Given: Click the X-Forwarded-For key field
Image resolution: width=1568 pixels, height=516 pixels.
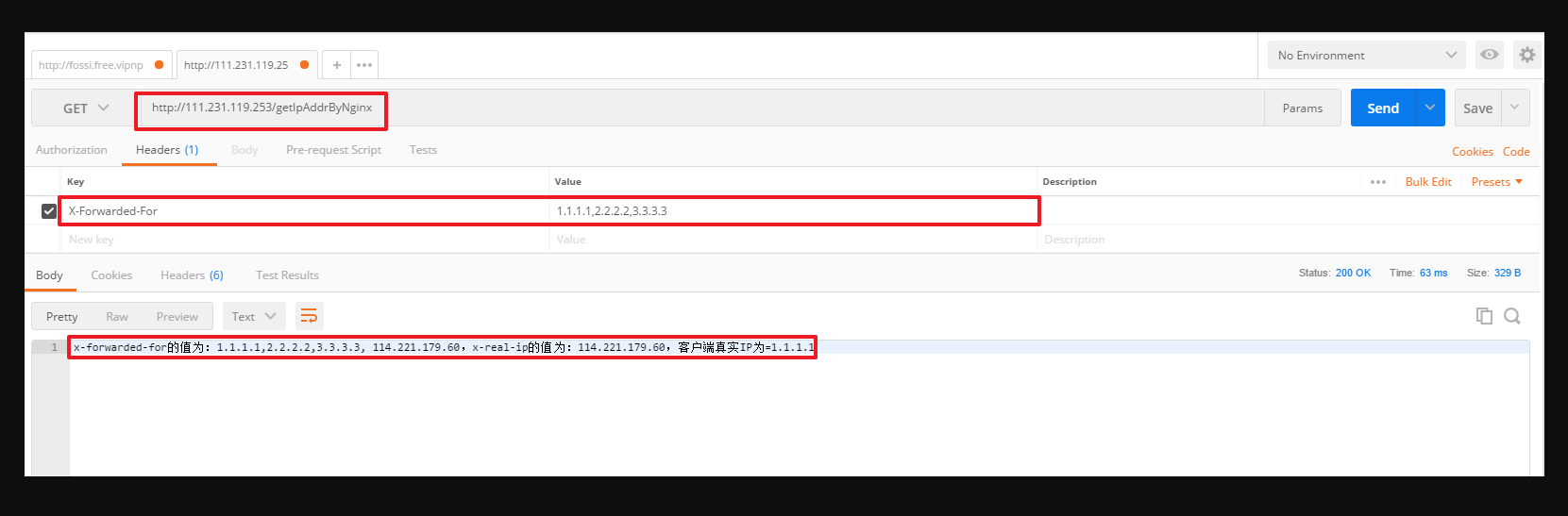Looking at the screenshot, I should click(304, 211).
